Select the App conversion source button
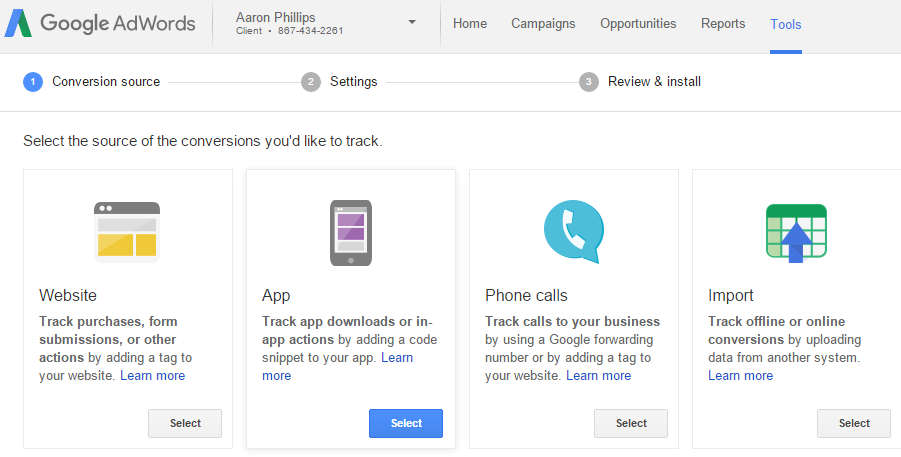This screenshot has height=457, width=901. point(406,423)
